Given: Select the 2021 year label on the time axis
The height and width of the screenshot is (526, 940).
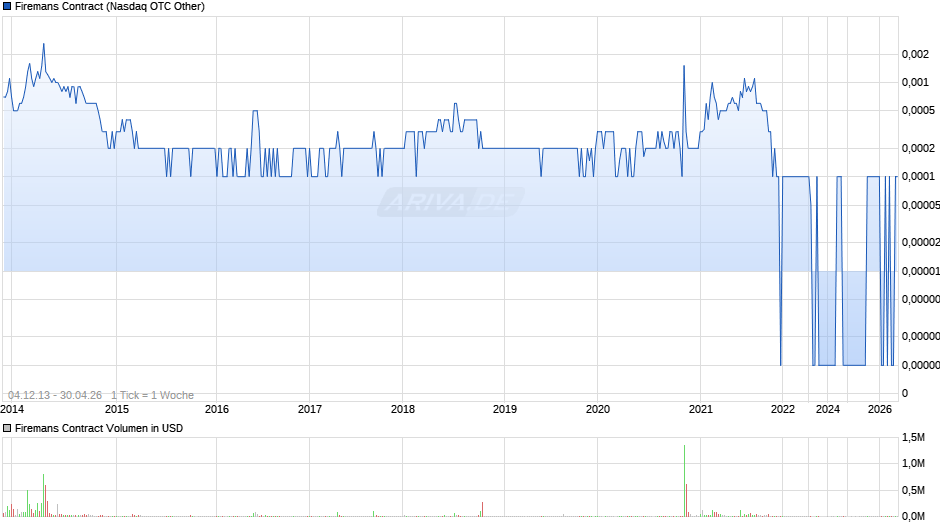Looking at the screenshot, I should pyautogui.click(x=701, y=409).
